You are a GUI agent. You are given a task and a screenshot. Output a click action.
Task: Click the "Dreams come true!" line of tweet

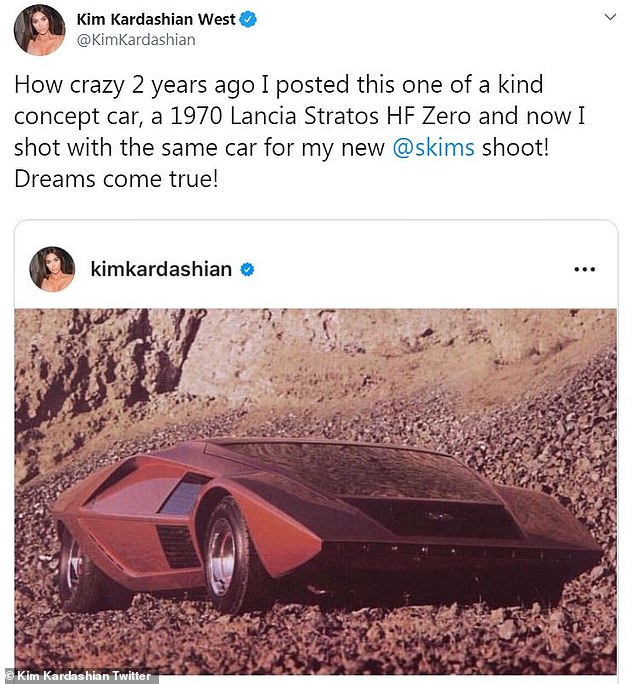tap(116, 179)
